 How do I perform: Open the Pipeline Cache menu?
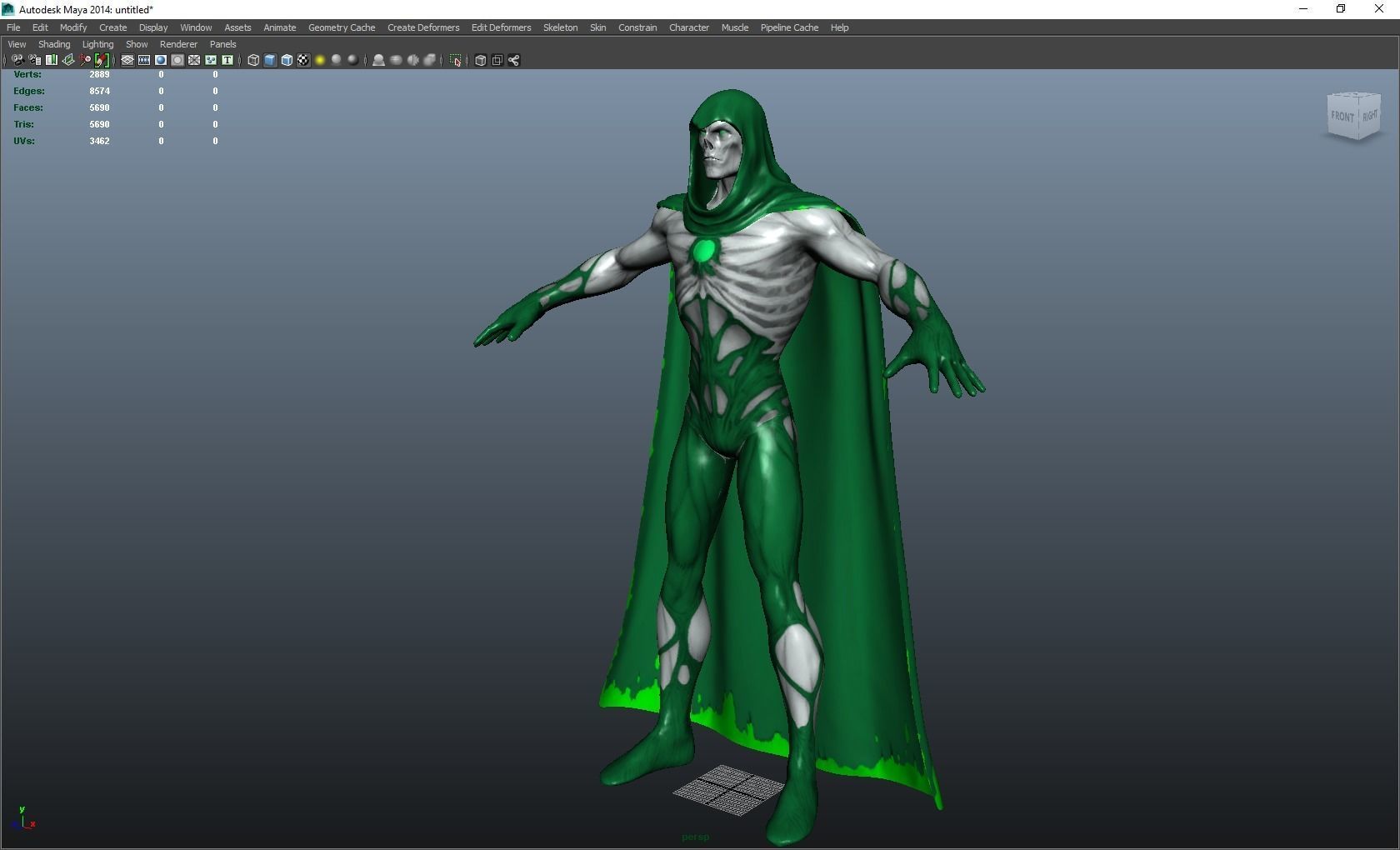tap(788, 27)
